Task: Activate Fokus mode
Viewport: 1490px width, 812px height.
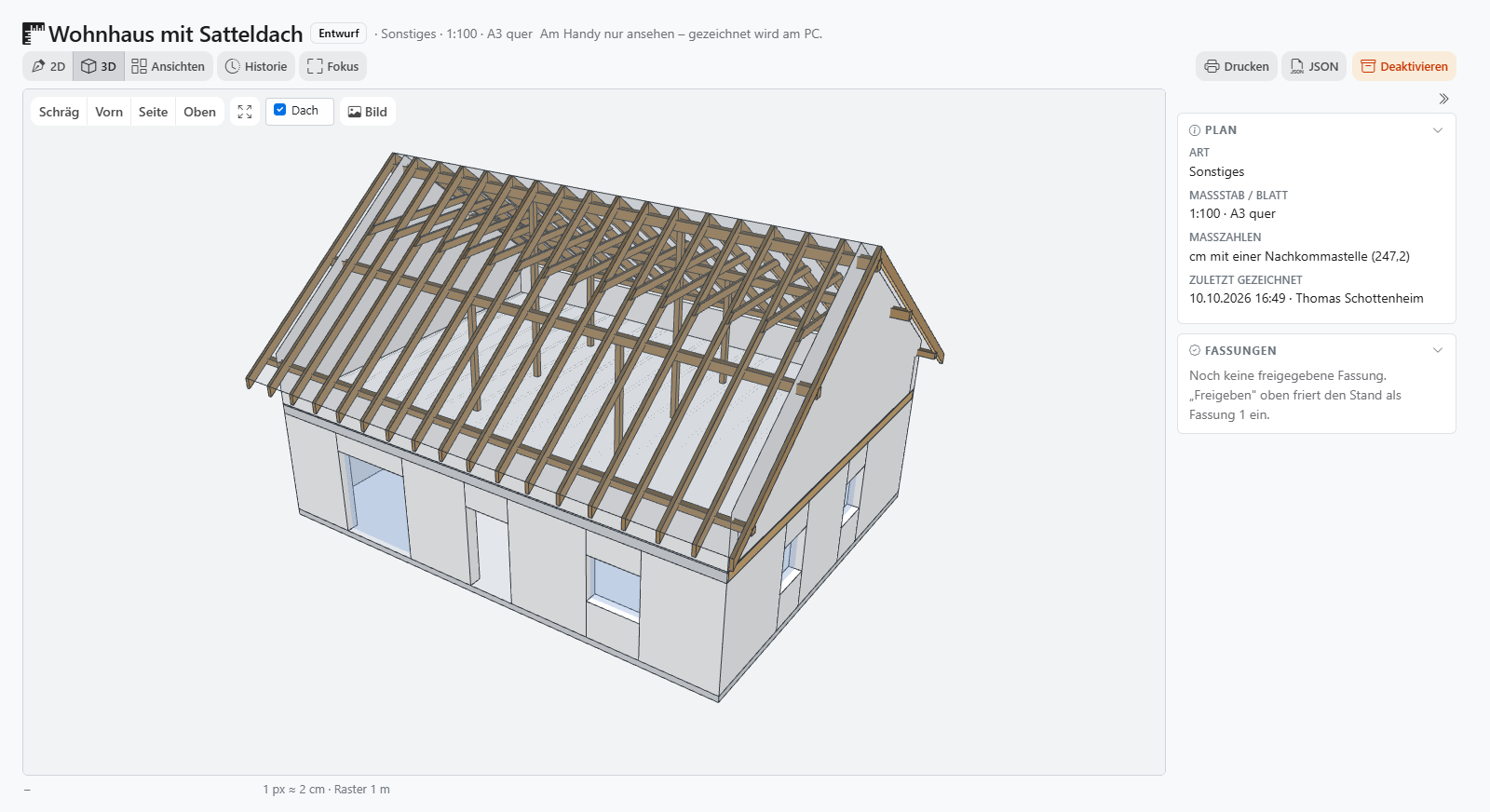Action: pos(332,66)
